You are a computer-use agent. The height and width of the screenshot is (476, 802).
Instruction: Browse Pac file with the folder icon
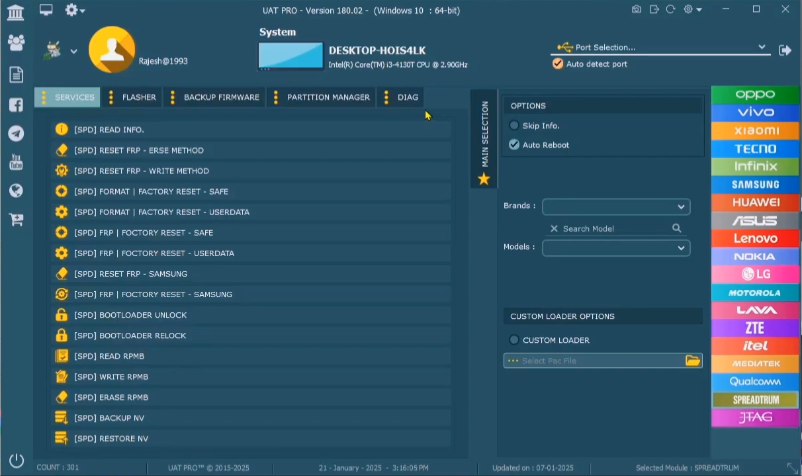(693, 360)
